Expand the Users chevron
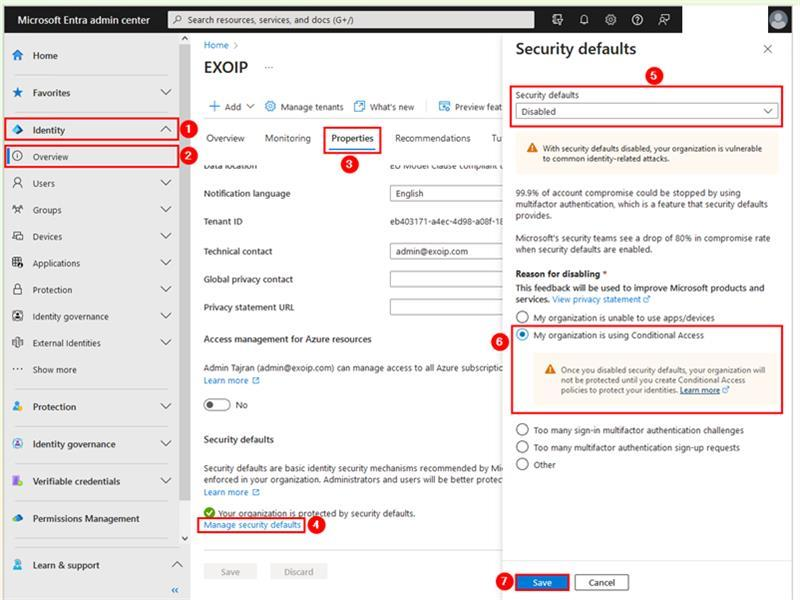The image size is (800, 600). [x=166, y=183]
